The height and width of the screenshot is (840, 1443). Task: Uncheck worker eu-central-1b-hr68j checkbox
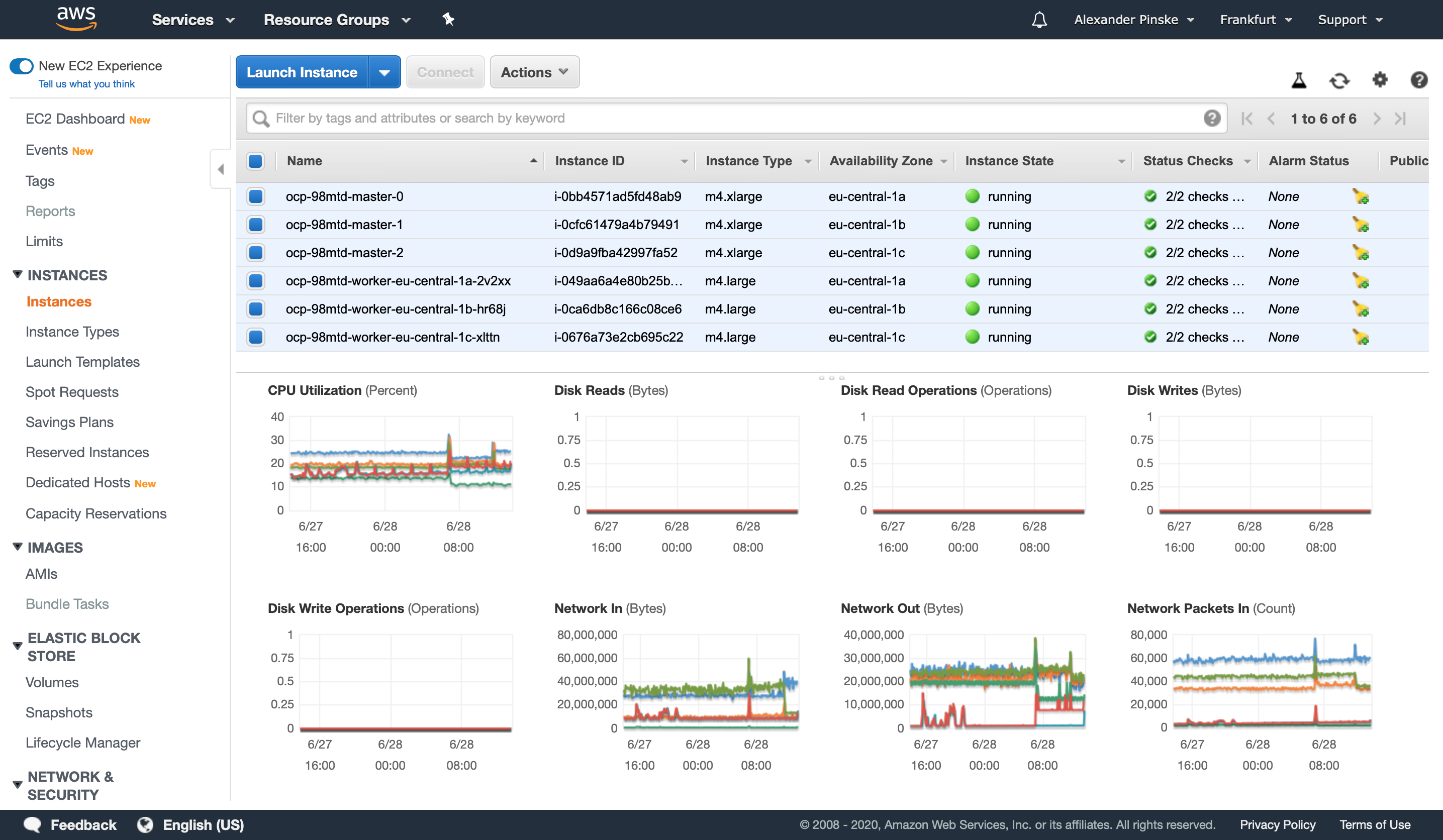tap(255, 309)
